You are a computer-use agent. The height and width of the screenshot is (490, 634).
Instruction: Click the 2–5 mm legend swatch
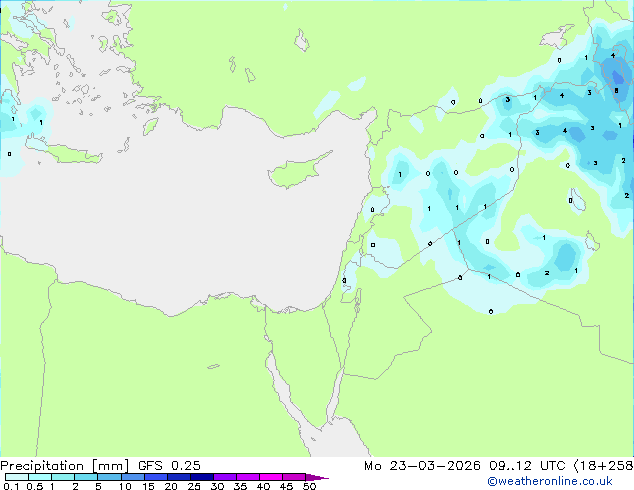point(86,477)
